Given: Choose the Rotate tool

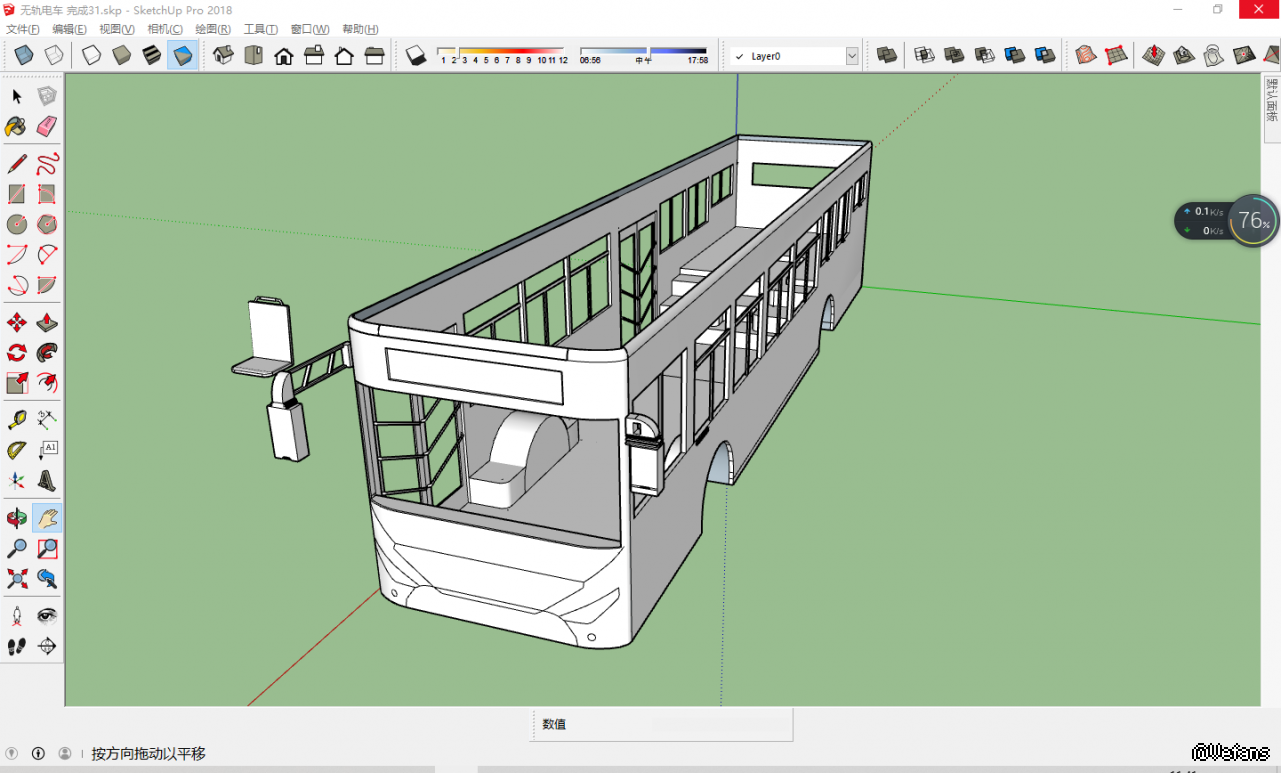Looking at the screenshot, I should pyautogui.click(x=16, y=352).
